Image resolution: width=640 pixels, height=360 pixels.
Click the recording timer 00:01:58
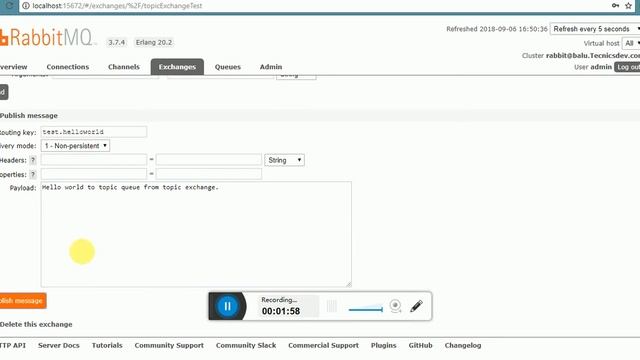(281, 311)
